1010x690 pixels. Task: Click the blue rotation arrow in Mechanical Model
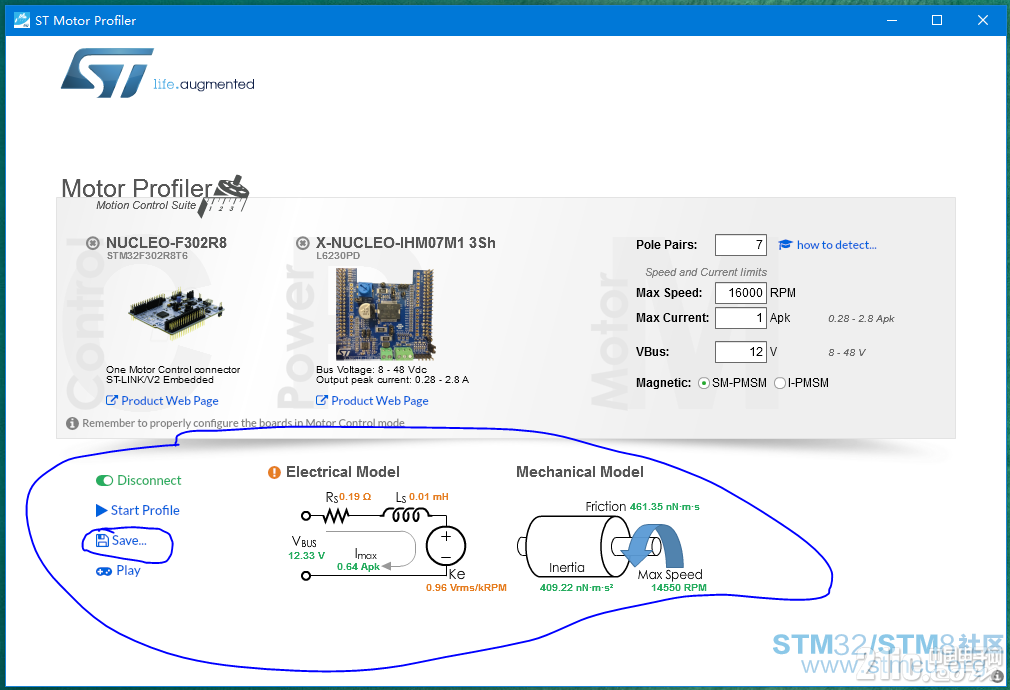[653, 546]
